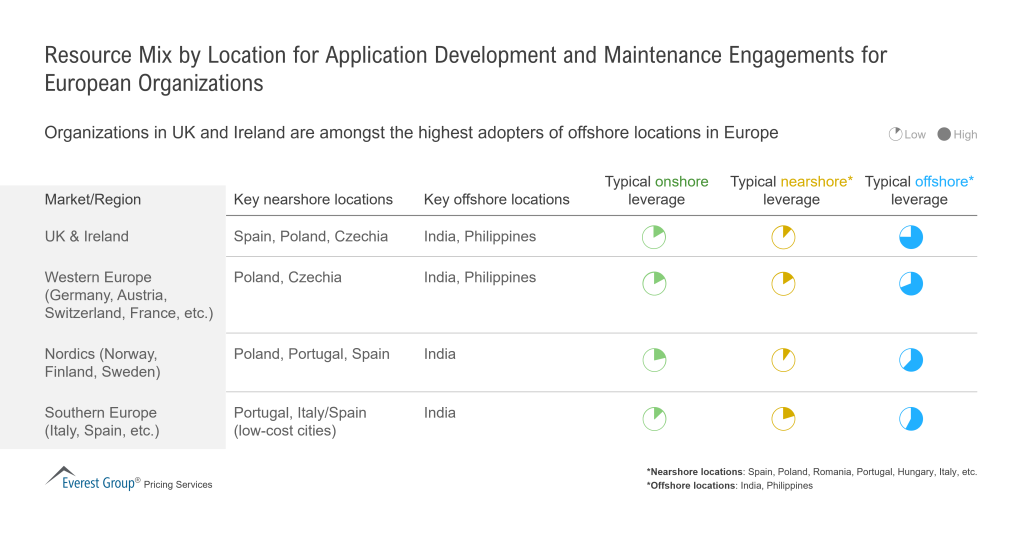Select the Market/Region column header

[x=93, y=199]
